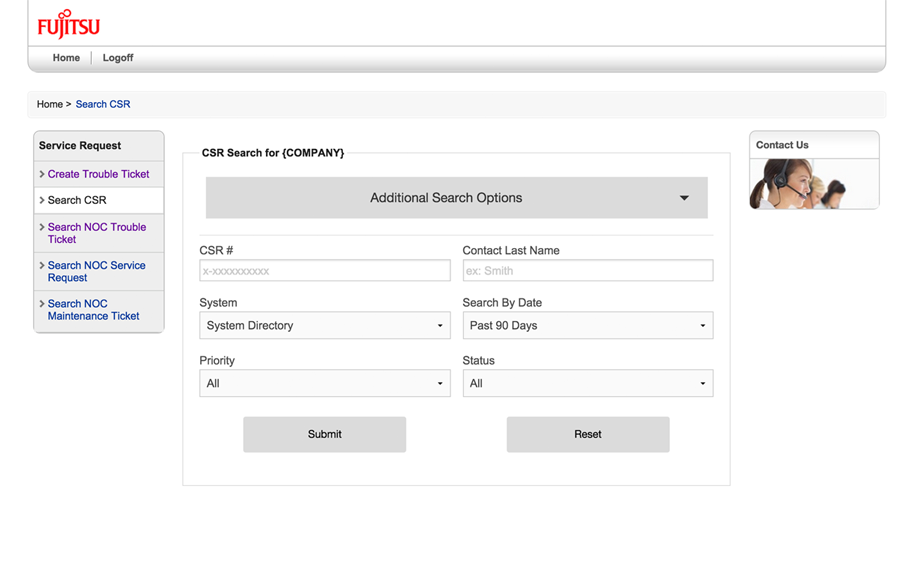Open the Priority dropdown
This screenshot has height=574, width=918.
(x=325, y=384)
